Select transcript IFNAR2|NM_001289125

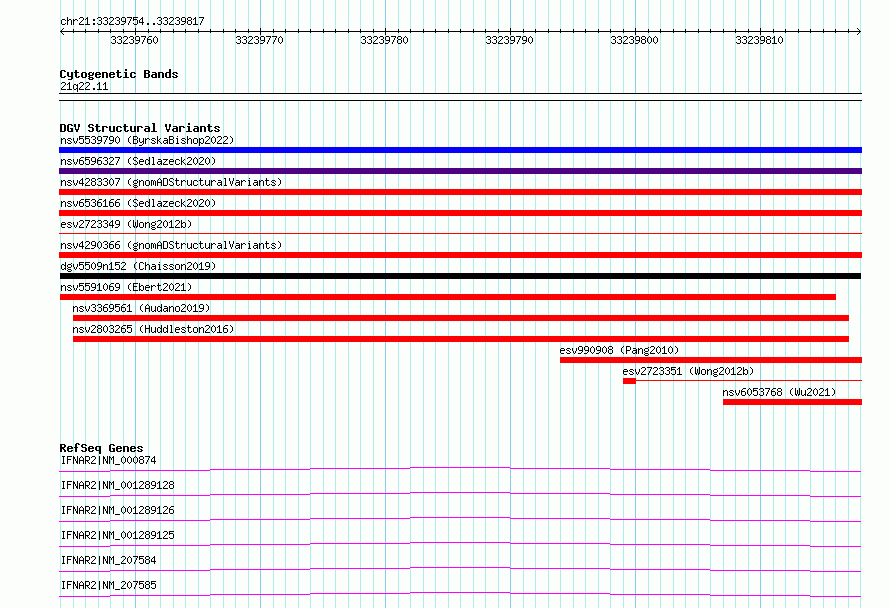pyautogui.click(x=117, y=535)
